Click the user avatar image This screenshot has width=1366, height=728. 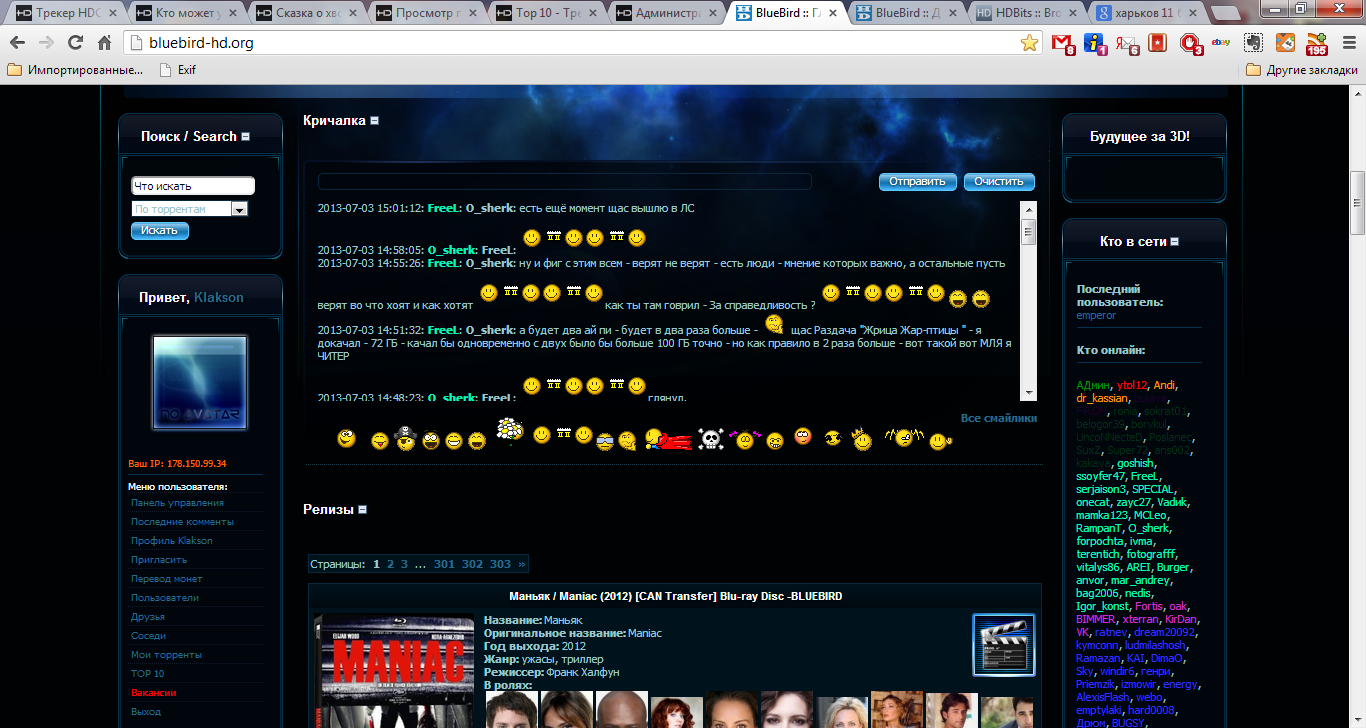(200, 383)
